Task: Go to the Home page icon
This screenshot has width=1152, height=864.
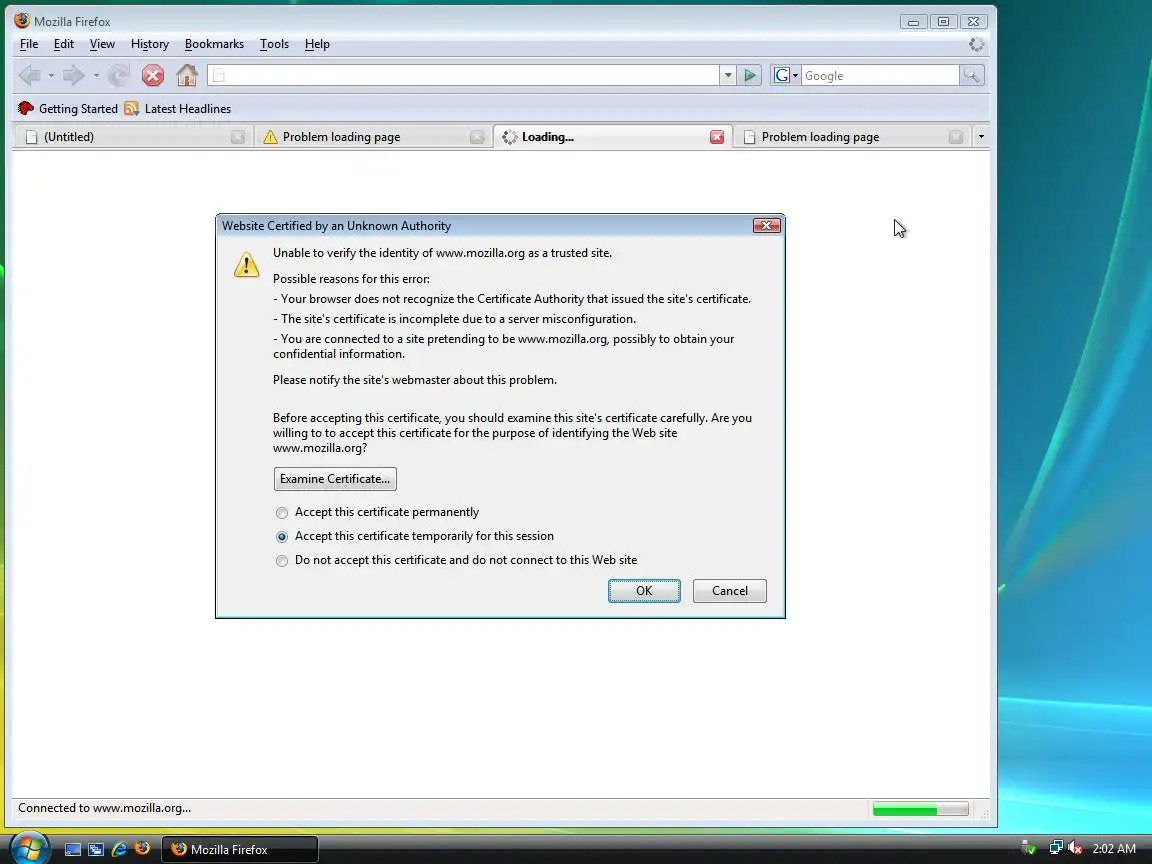Action: [x=187, y=75]
